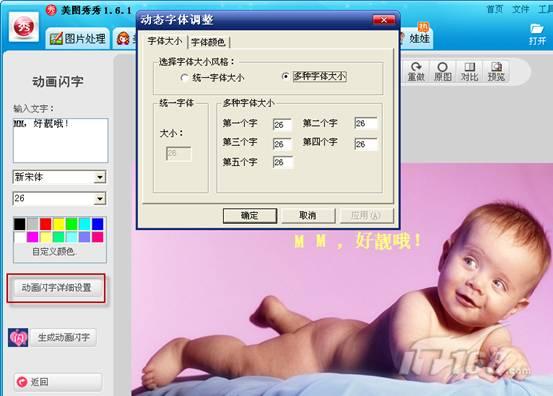
Task: Click the 第一个字 size field
Action: tap(282, 124)
